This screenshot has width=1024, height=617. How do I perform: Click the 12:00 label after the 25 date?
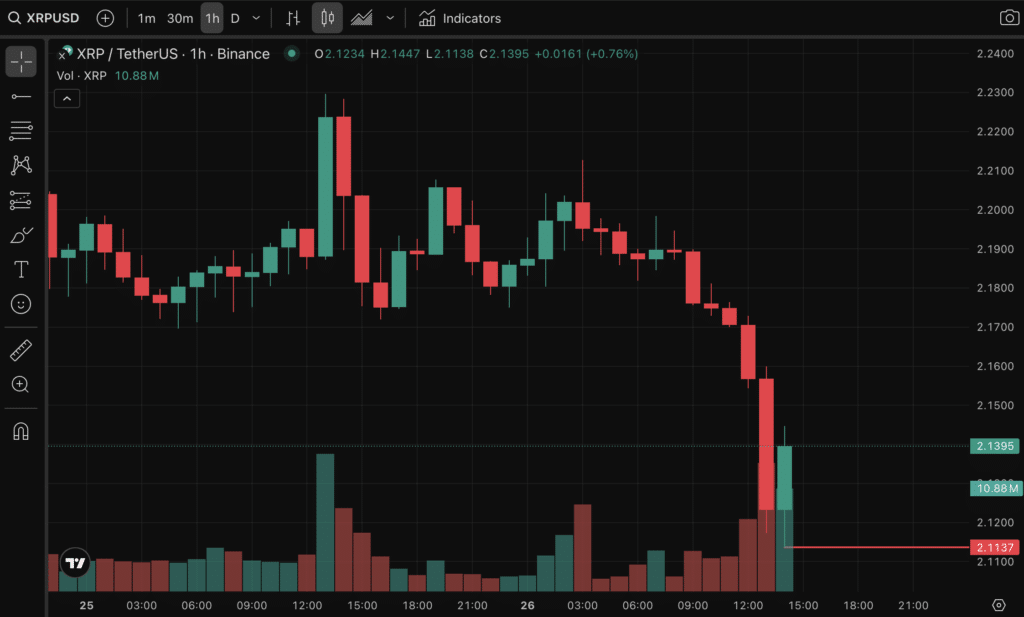307,605
